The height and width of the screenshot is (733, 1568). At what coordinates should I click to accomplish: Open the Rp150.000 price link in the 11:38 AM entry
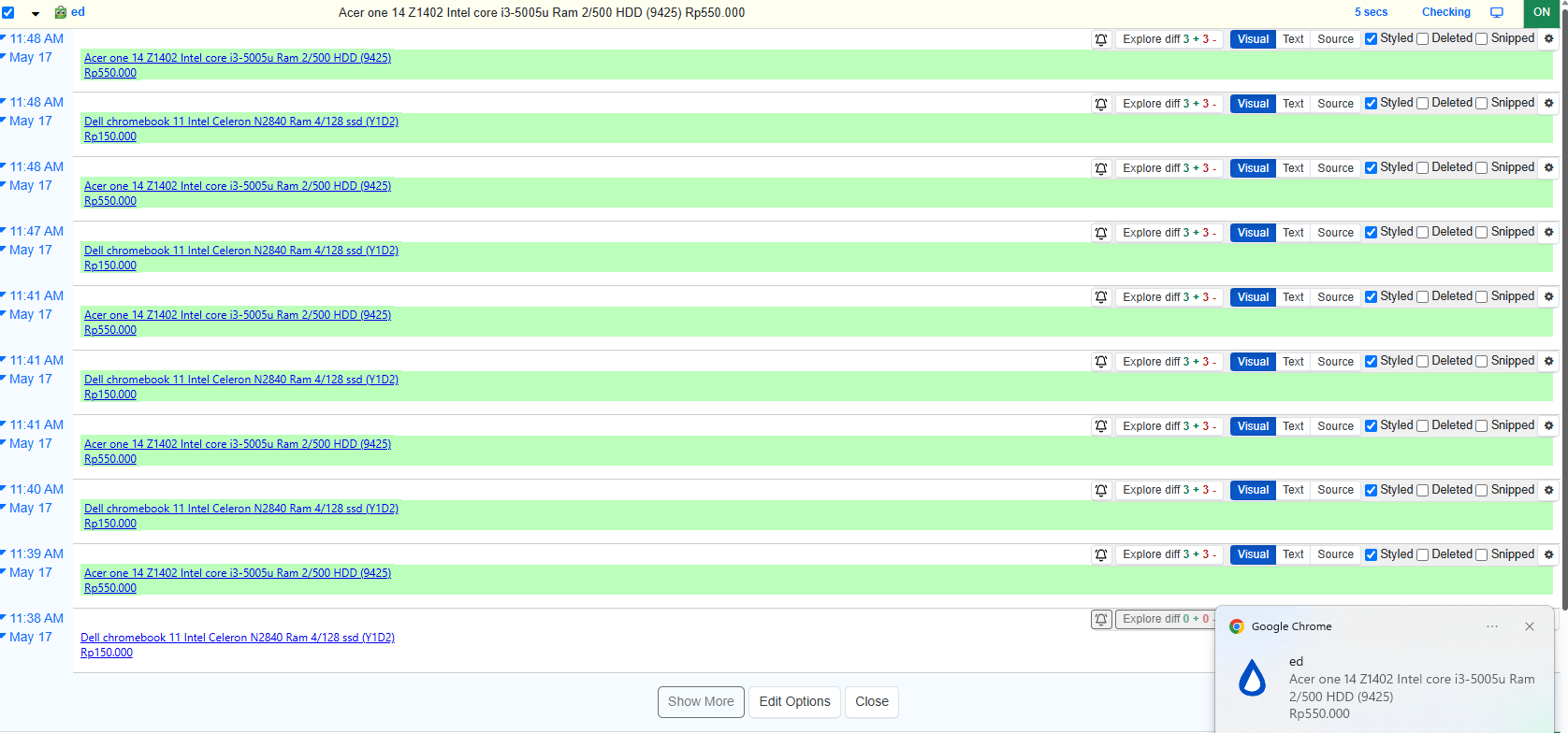pyautogui.click(x=107, y=653)
